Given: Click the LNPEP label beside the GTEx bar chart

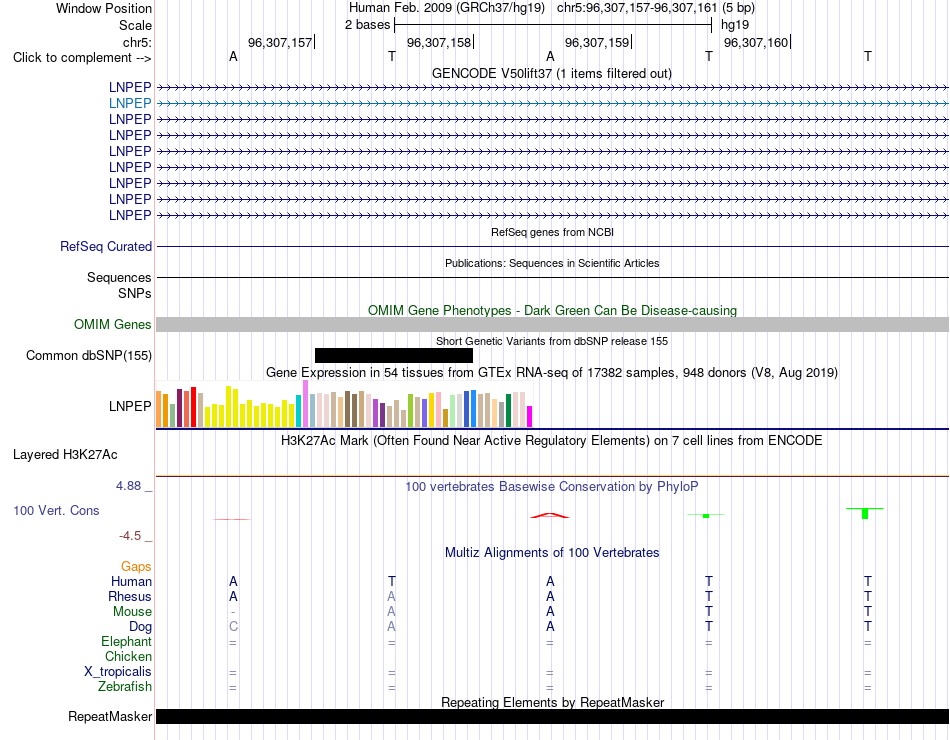Looking at the screenshot, I should point(130,406).
